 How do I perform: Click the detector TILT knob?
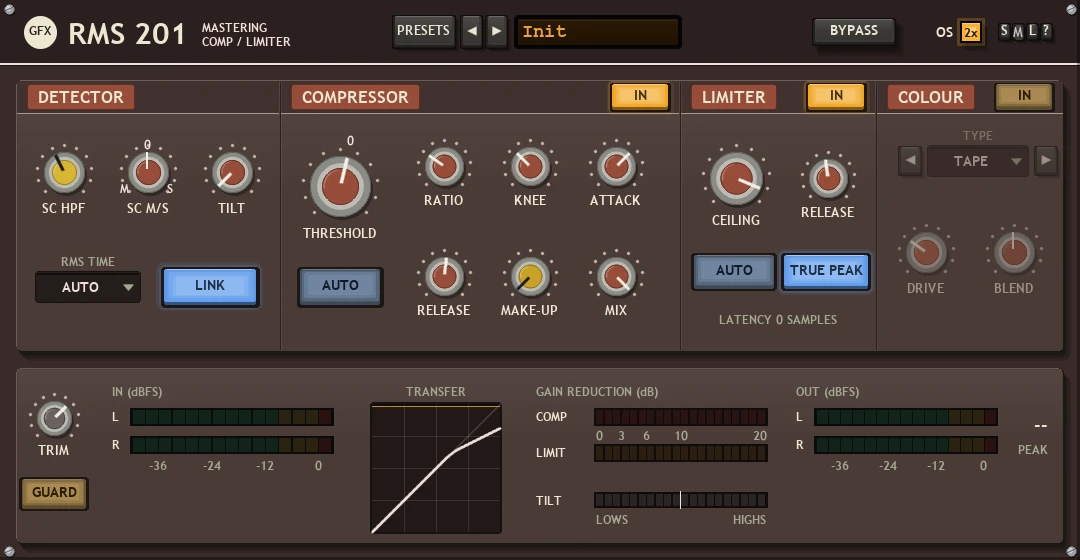pos(232,172)
